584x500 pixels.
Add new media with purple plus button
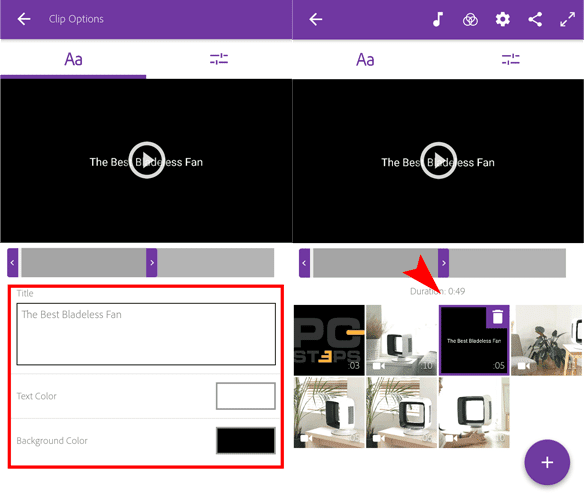(x=547, y=462)
